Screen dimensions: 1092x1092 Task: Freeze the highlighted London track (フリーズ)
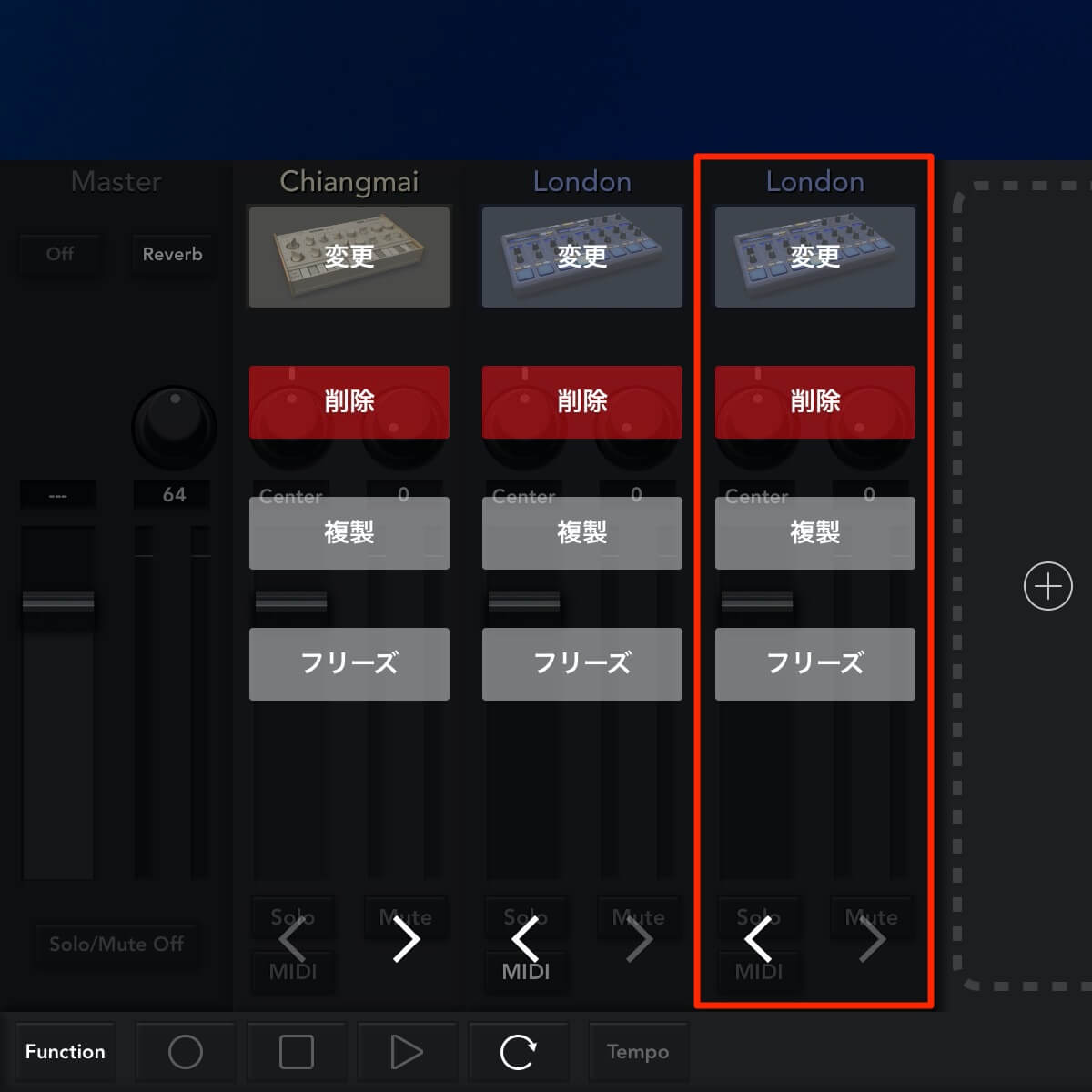[815, 664]
